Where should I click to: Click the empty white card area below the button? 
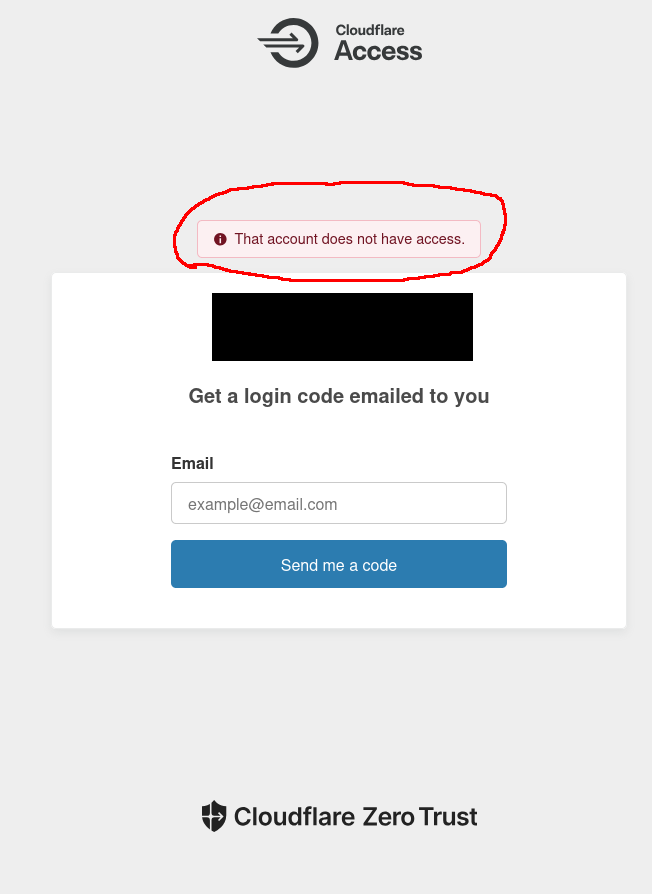click(339, 608)
